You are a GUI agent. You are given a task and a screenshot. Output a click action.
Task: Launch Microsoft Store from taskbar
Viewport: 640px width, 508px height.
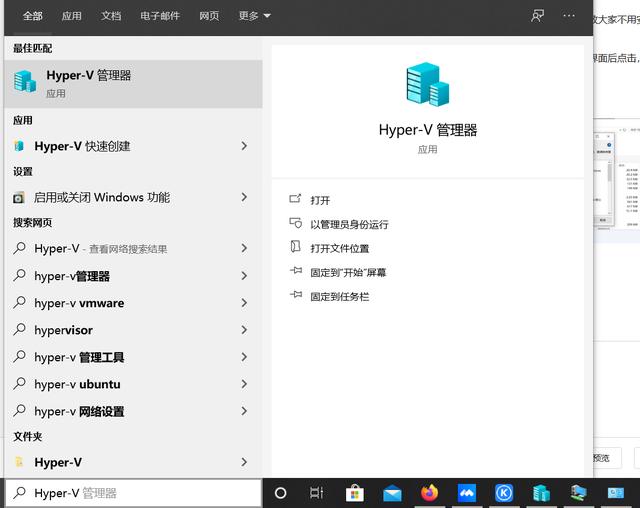pos(354,493)
